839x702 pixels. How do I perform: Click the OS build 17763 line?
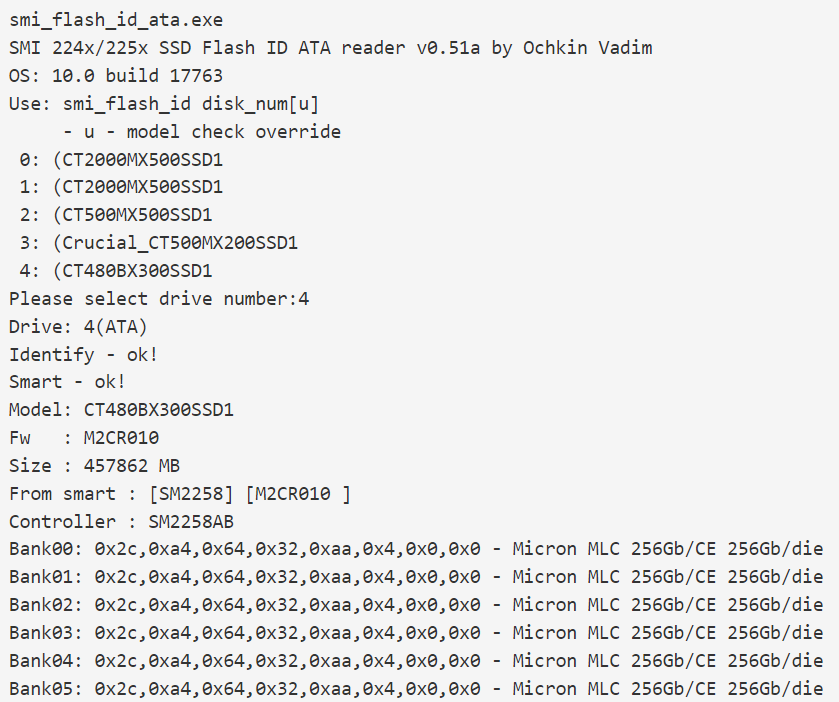tap(116, 76)
